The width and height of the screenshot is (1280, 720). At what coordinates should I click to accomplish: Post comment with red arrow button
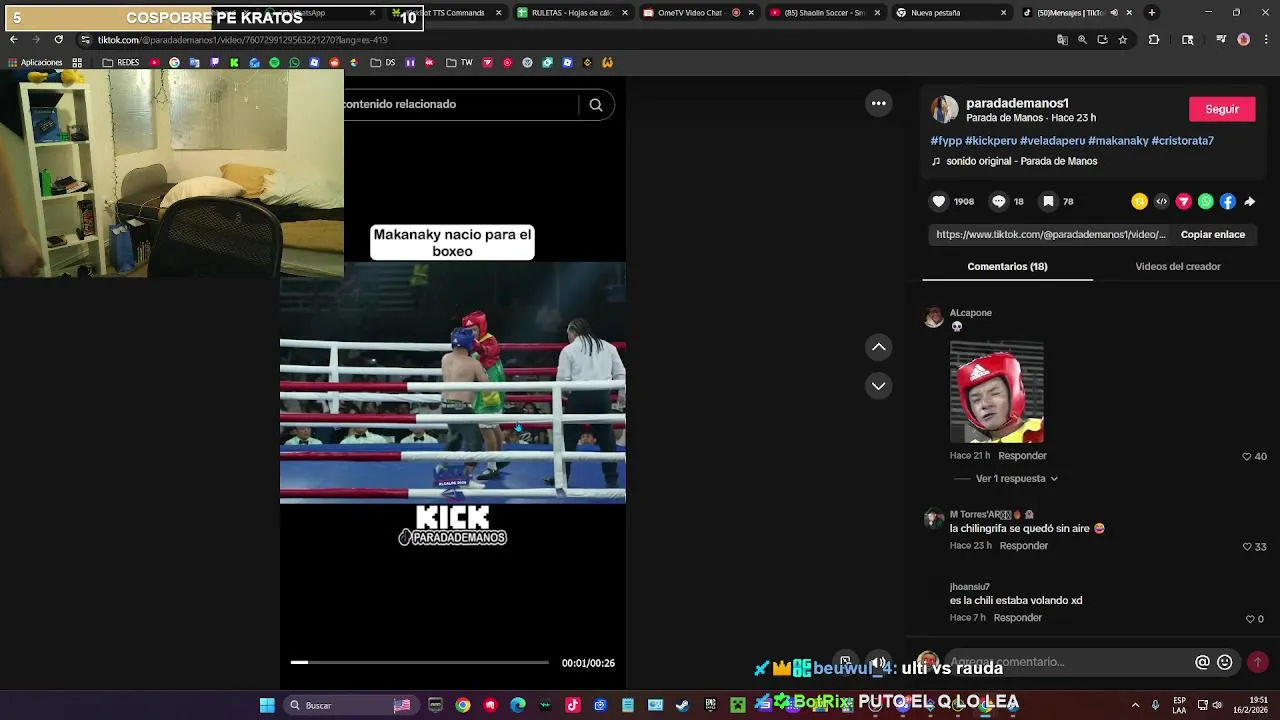coord(1258,662)
